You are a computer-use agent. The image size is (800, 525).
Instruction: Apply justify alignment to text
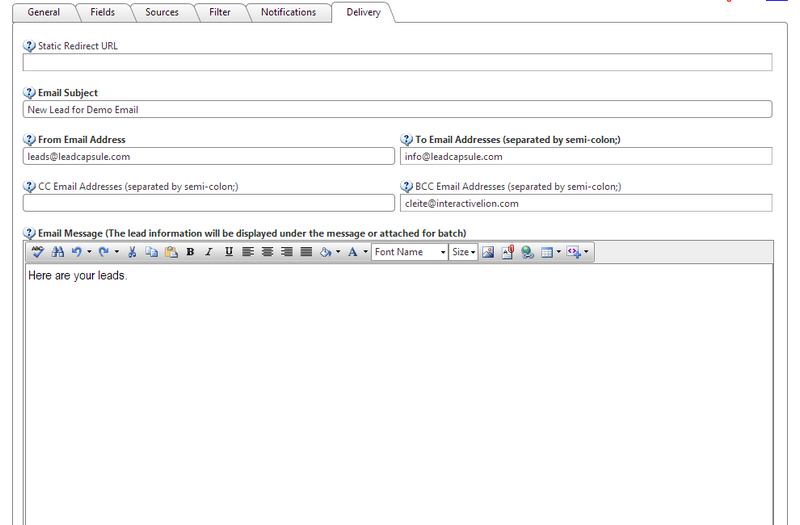click(306, 252)
